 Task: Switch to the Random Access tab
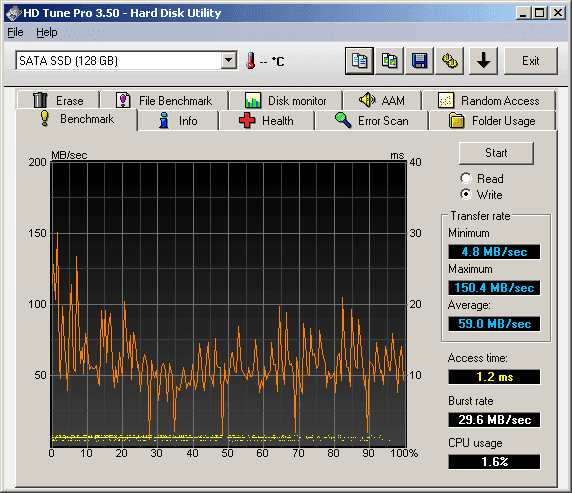click(489, 100)
